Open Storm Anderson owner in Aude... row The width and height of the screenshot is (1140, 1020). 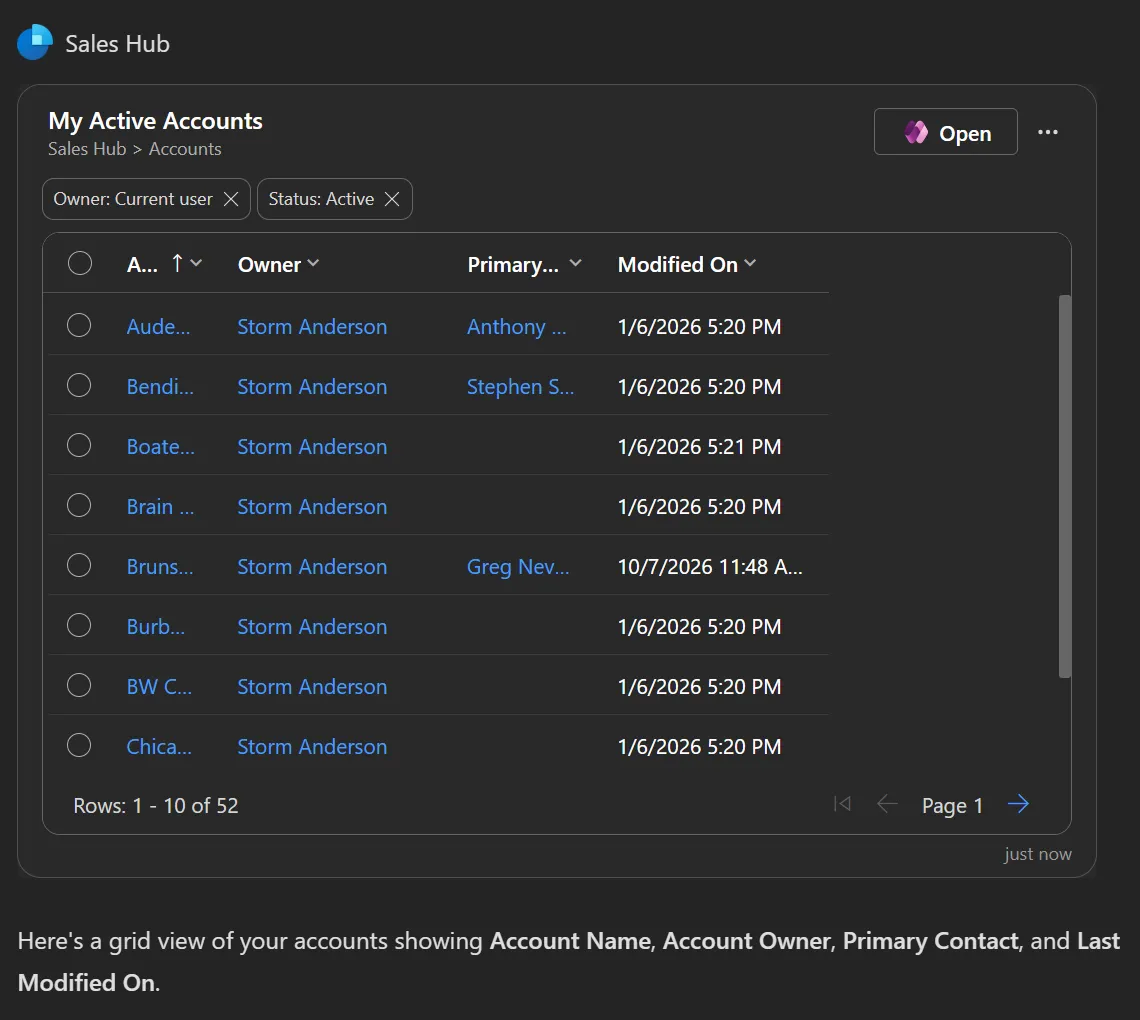(312, 326)
